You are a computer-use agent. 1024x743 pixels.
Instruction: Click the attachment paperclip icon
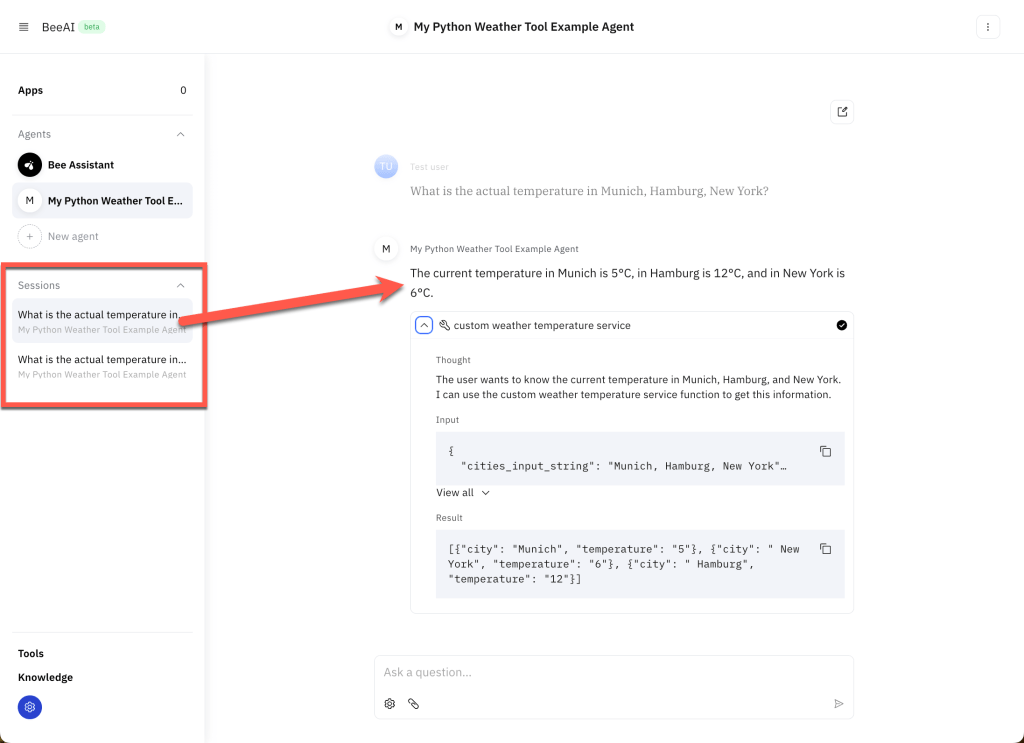pyautogui.click(x=414, y=704)
